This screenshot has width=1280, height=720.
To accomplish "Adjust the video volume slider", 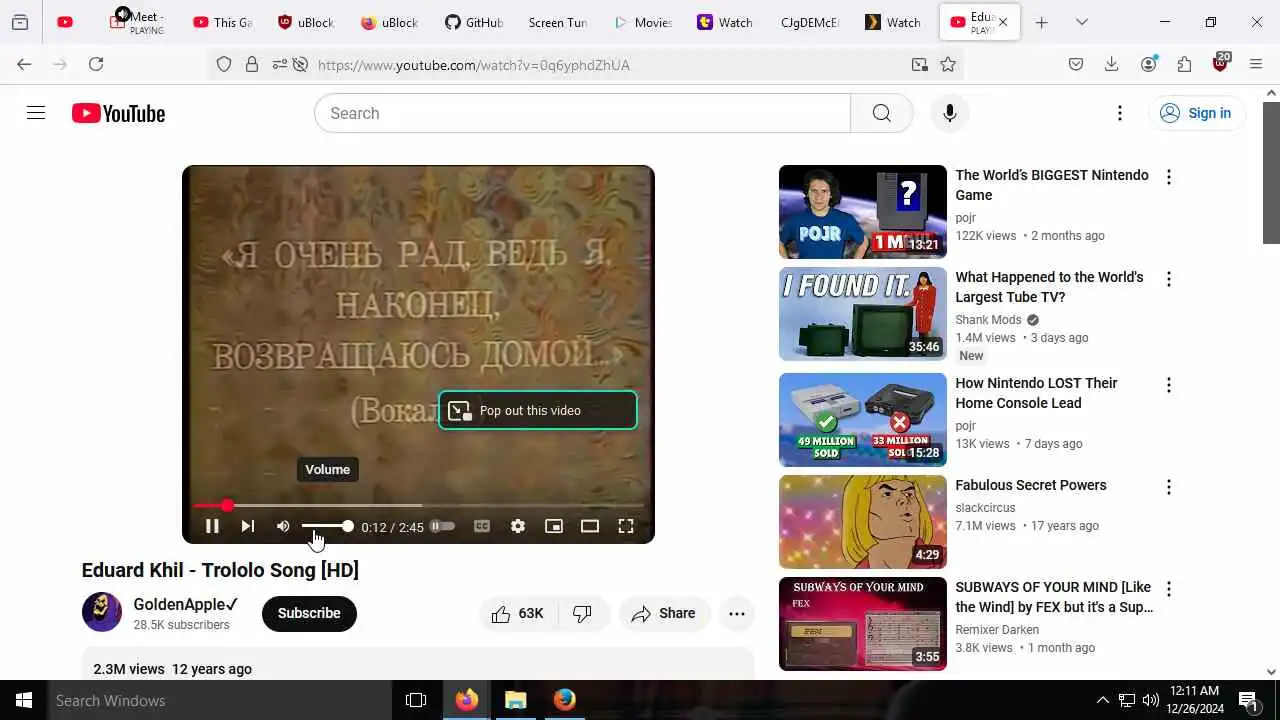I will 327,526.
